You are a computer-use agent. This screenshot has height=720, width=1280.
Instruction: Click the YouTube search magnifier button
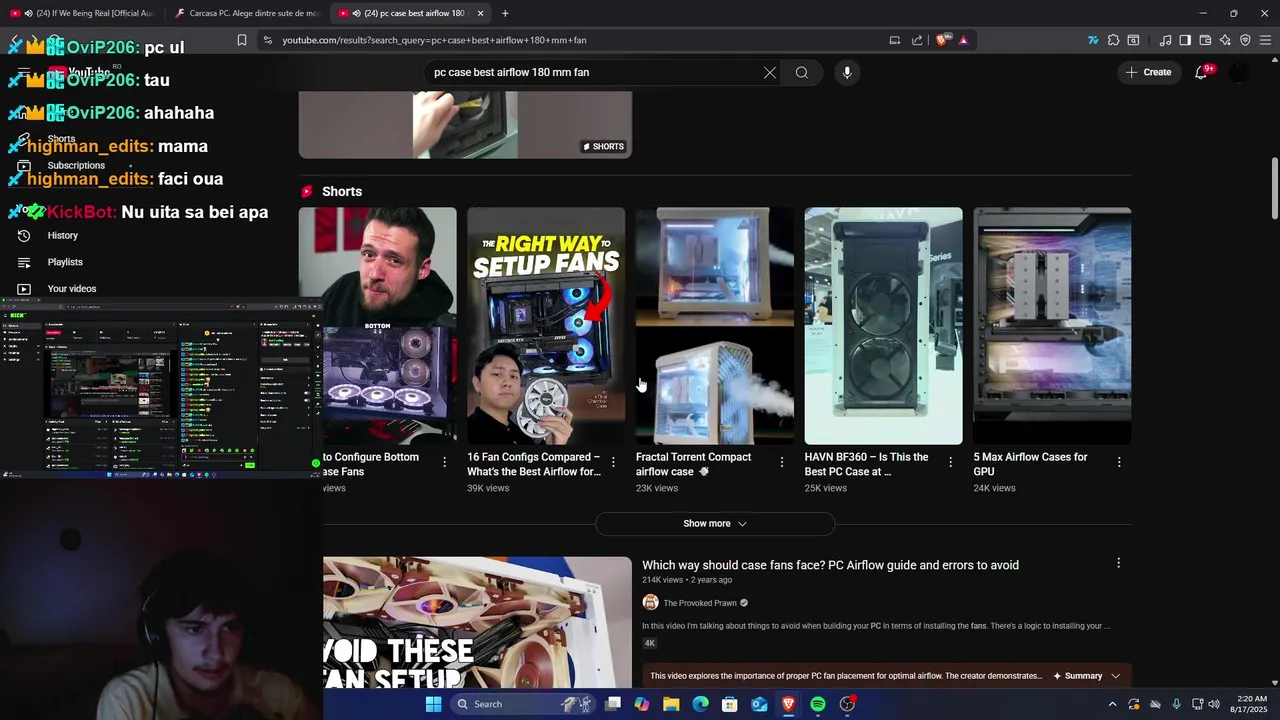[801, 72]
